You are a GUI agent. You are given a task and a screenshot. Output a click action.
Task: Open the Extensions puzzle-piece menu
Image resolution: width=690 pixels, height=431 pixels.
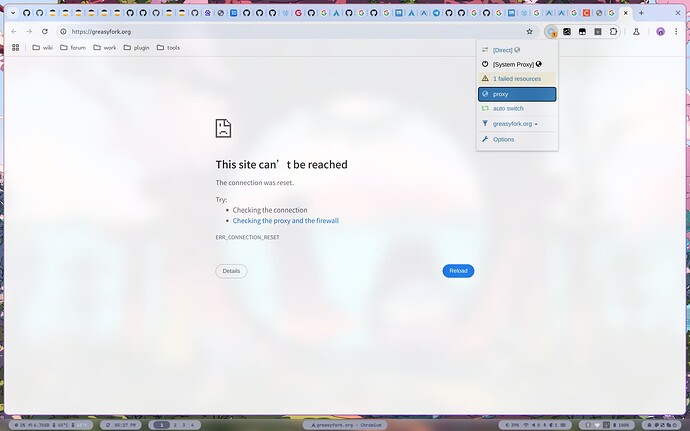(613, 32)
